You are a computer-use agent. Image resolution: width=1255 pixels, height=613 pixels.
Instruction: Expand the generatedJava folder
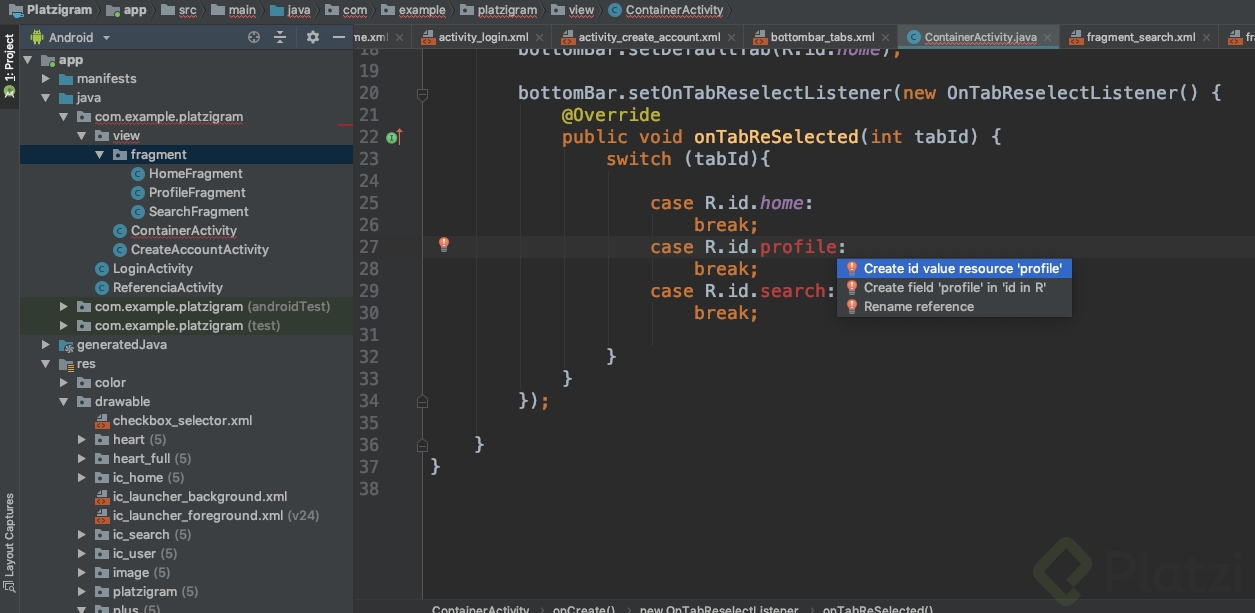click(x=46, y=345)
